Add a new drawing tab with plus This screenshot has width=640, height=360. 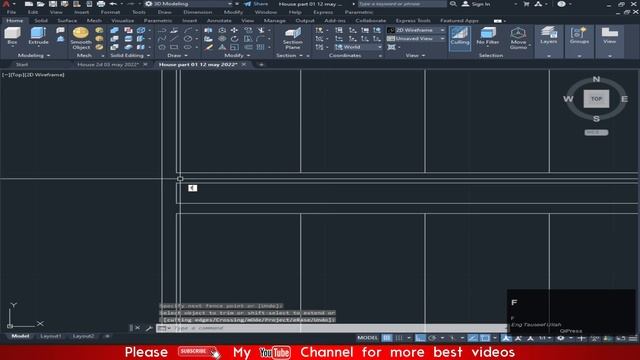coord(261,64)
